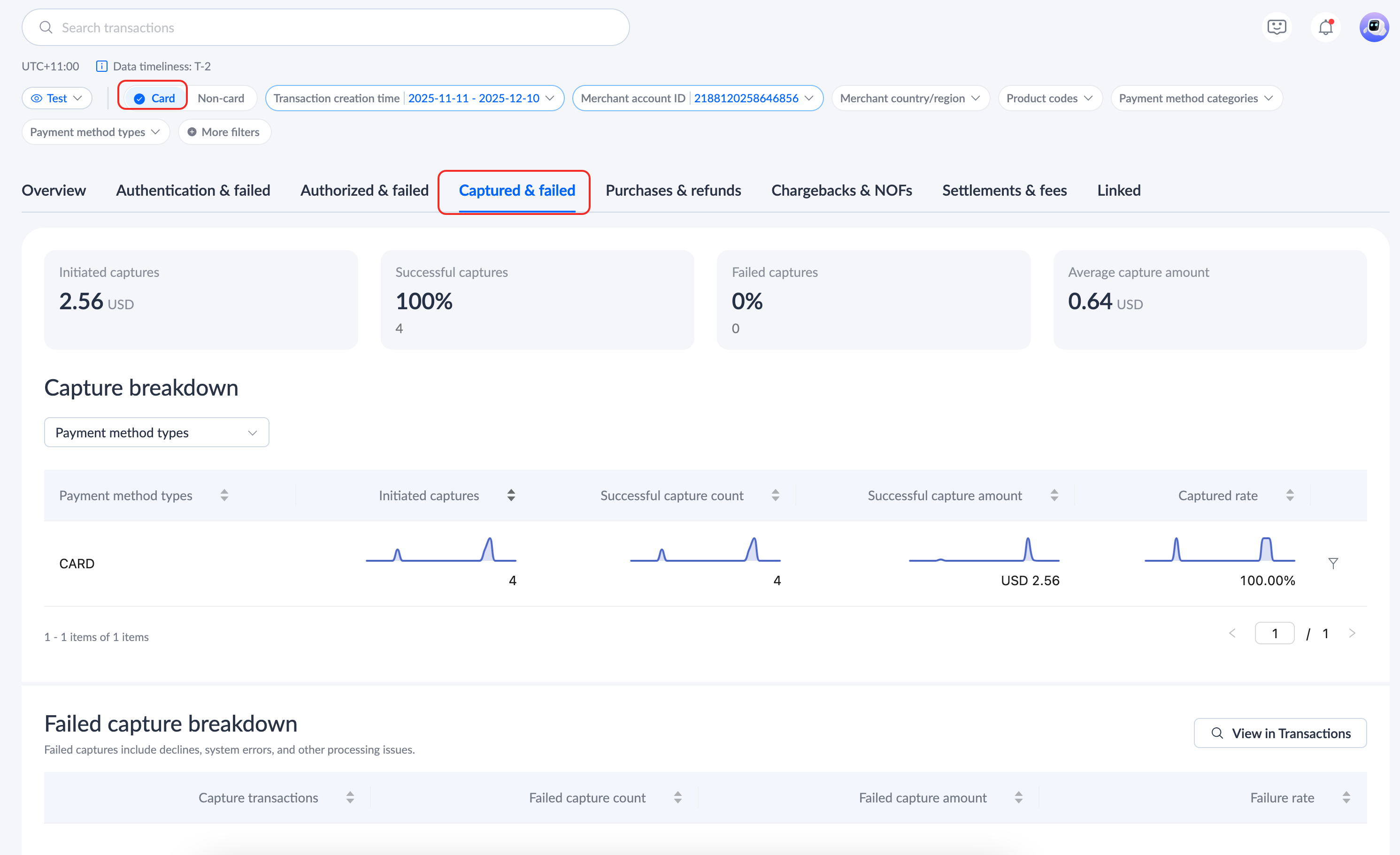Click the filter funnel icon in CARD row

[x=1332, y=563]
